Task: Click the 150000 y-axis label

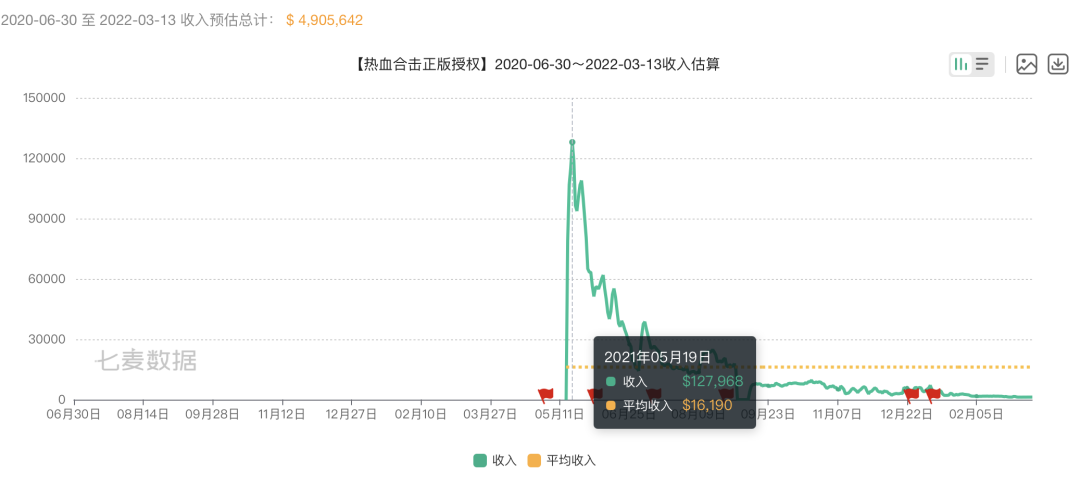Action: coord(44,98)
